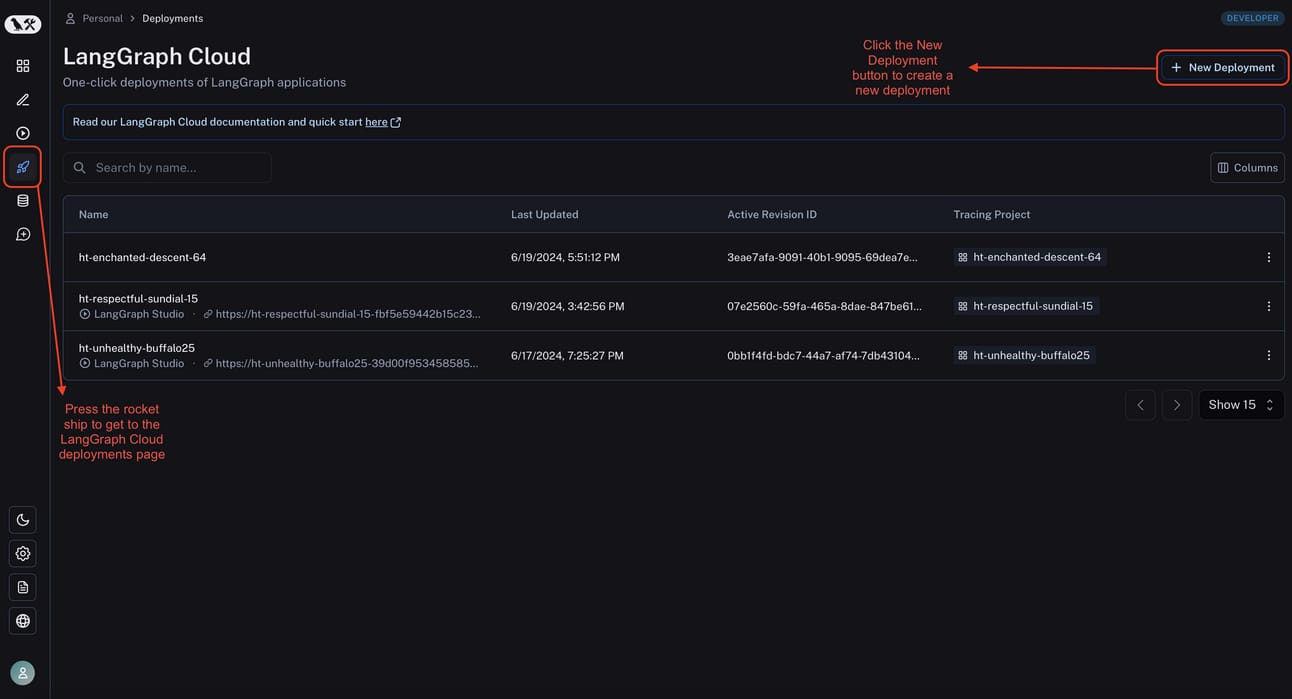Open settings gear icon in sidebar

click(23, 553)
